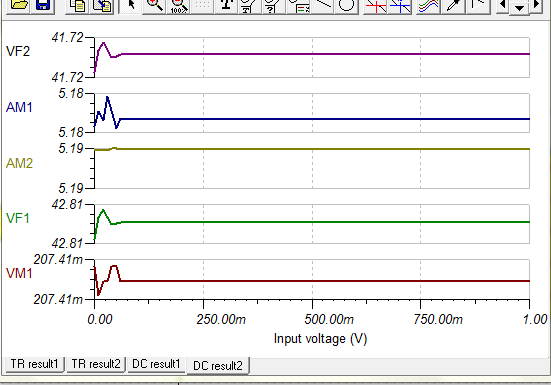Switch to the TR result1 tab
The image size is (551, 385).
click(34, 364)
